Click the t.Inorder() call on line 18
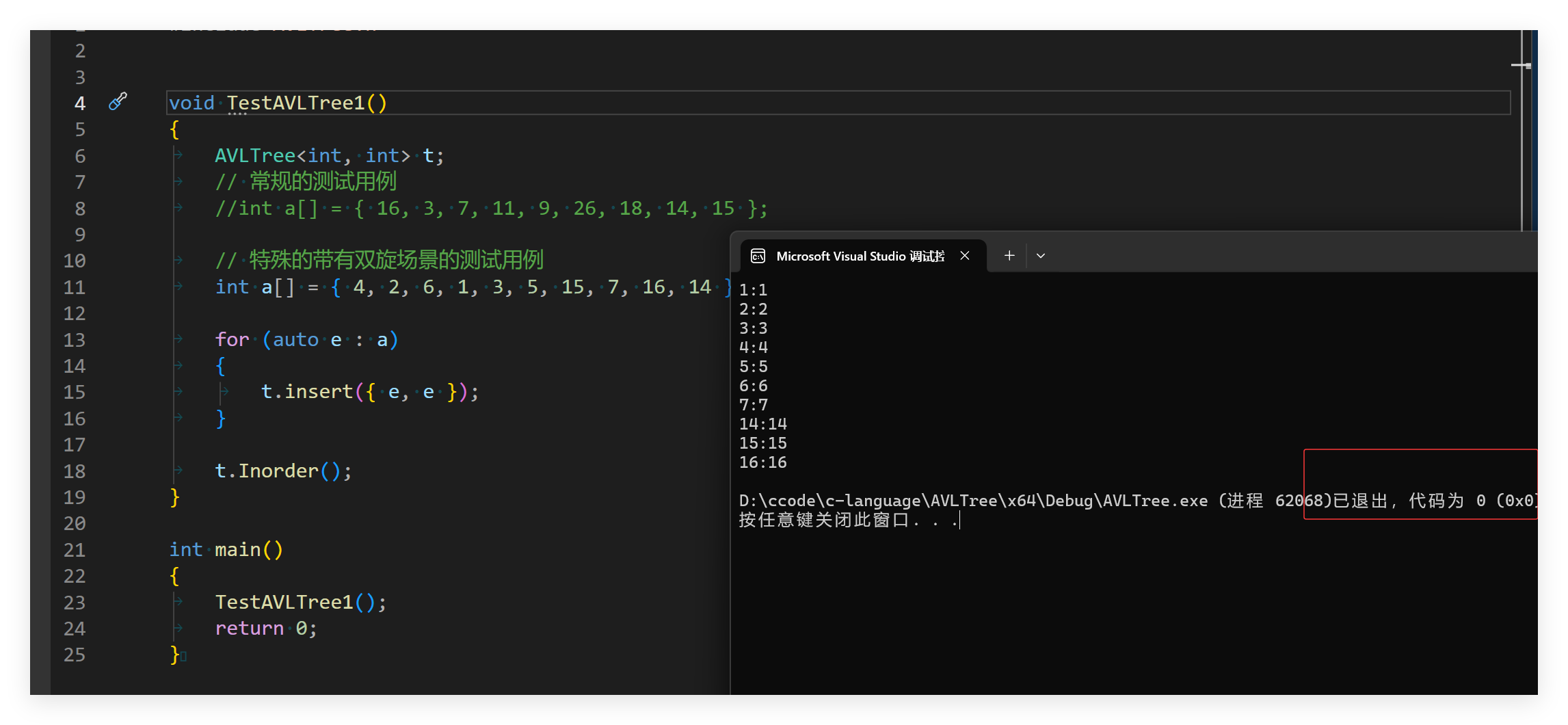1568x725 pixels. coord(283,471)
